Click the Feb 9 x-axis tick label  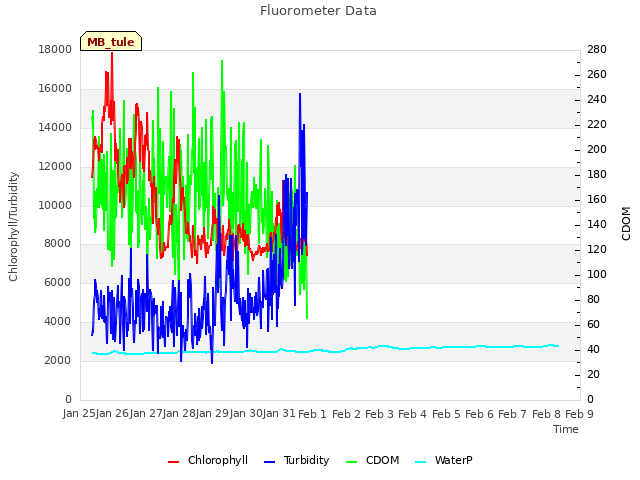580,414
